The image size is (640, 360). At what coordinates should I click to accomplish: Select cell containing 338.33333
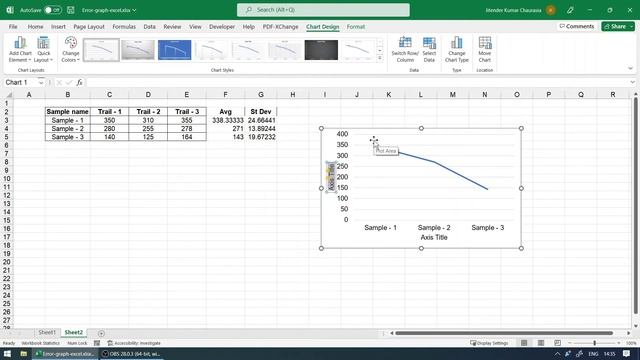click(x=226, y=120)
